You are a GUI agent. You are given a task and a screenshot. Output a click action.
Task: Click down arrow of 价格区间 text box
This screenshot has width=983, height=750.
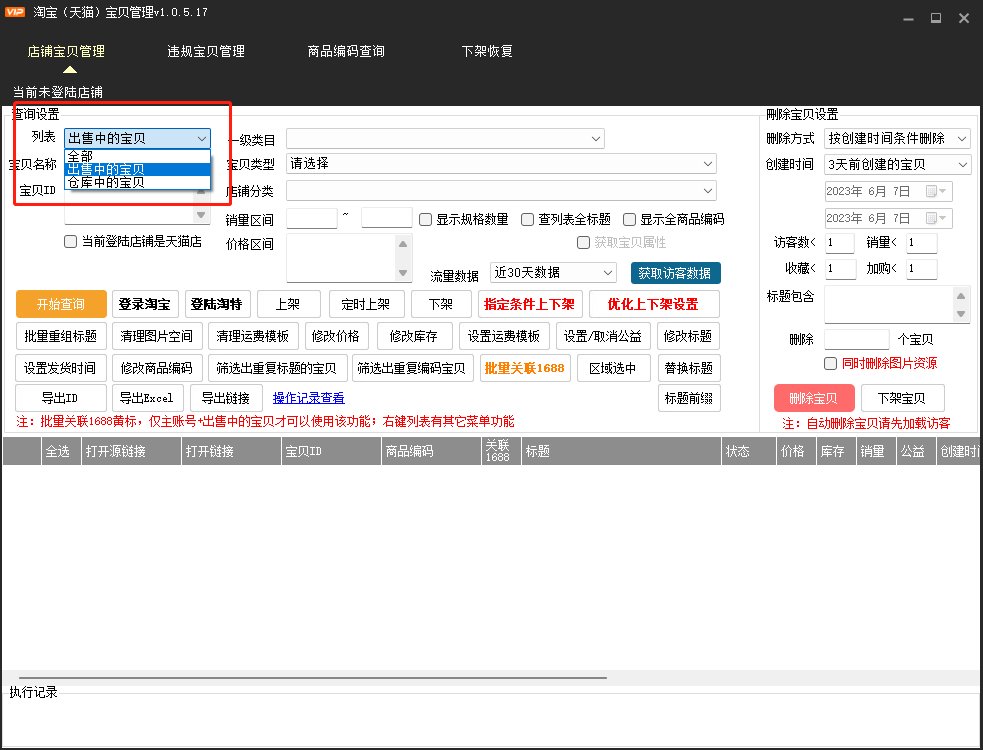pyautogui.click(x=403, y=273)
